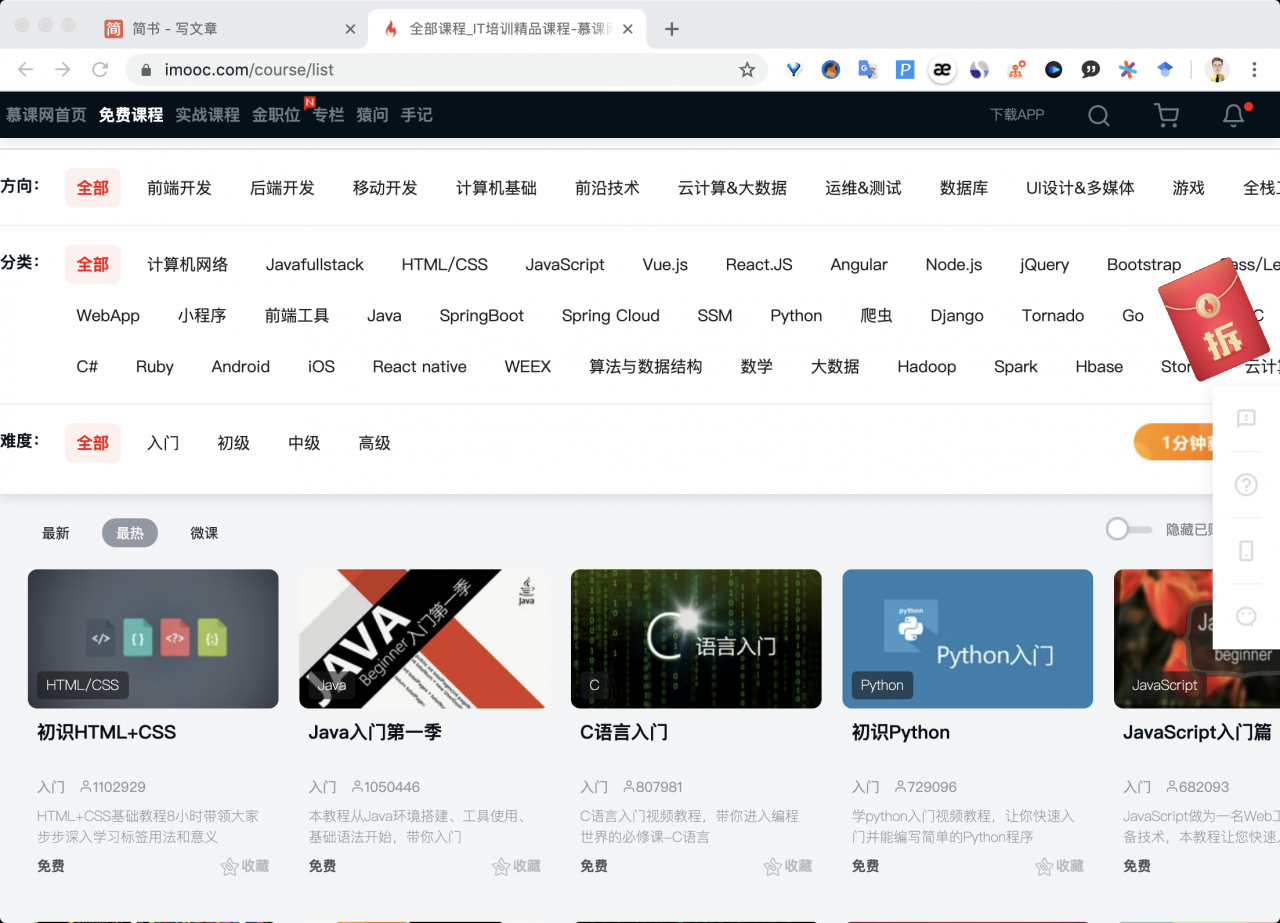Screen dimensions: 1280x923
Task: Click the black quotation-bubble extension icon
Action: pos(1091,69)
